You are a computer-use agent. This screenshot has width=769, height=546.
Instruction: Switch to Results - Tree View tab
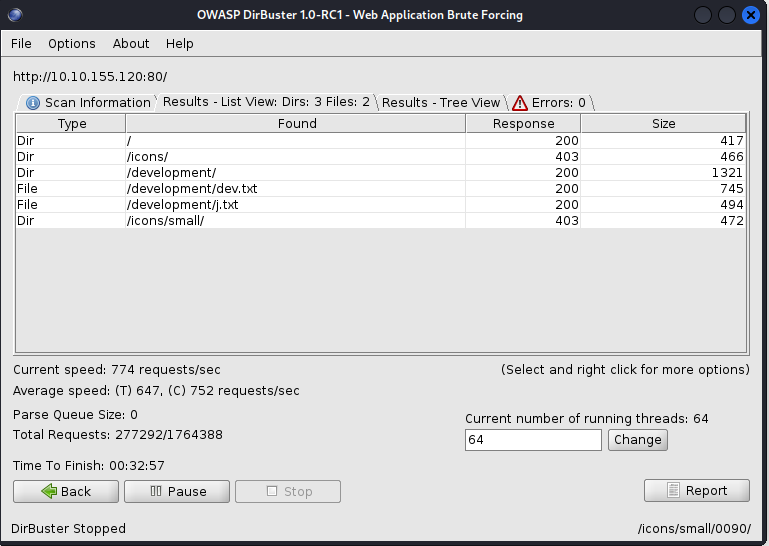[440, 102]
